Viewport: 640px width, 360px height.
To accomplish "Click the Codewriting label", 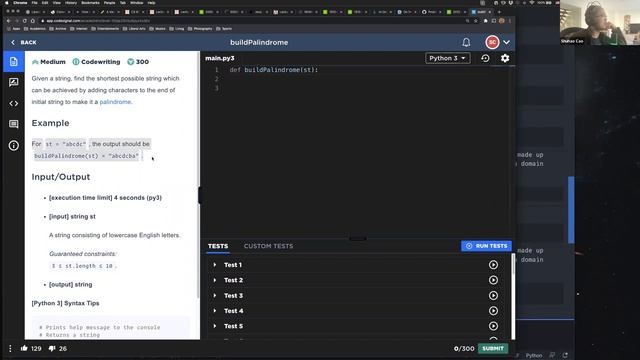I will 96,62.
